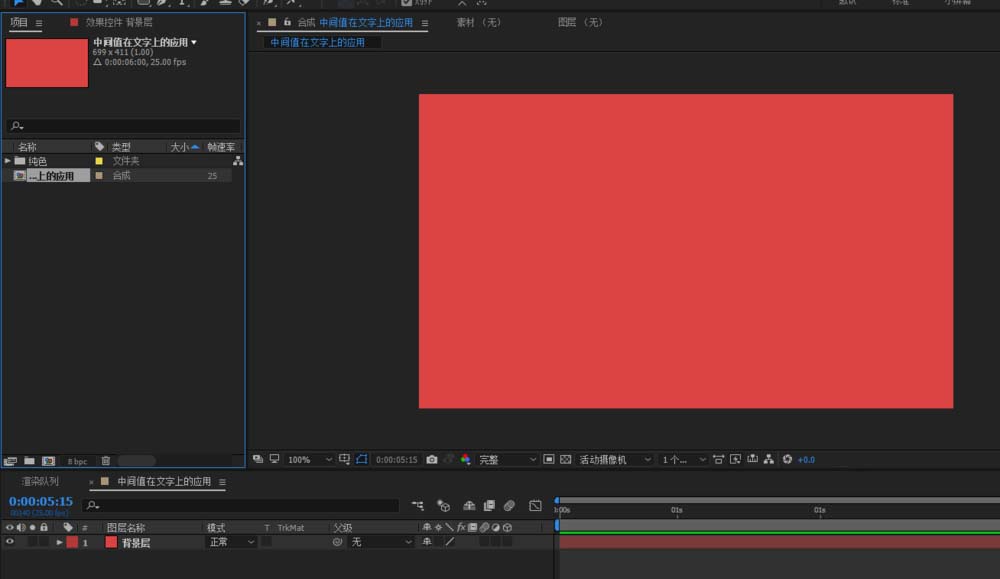Enable motion blur for the timeline layers
The width and height of the screenshot is (1000, 579).
point(509,506)
